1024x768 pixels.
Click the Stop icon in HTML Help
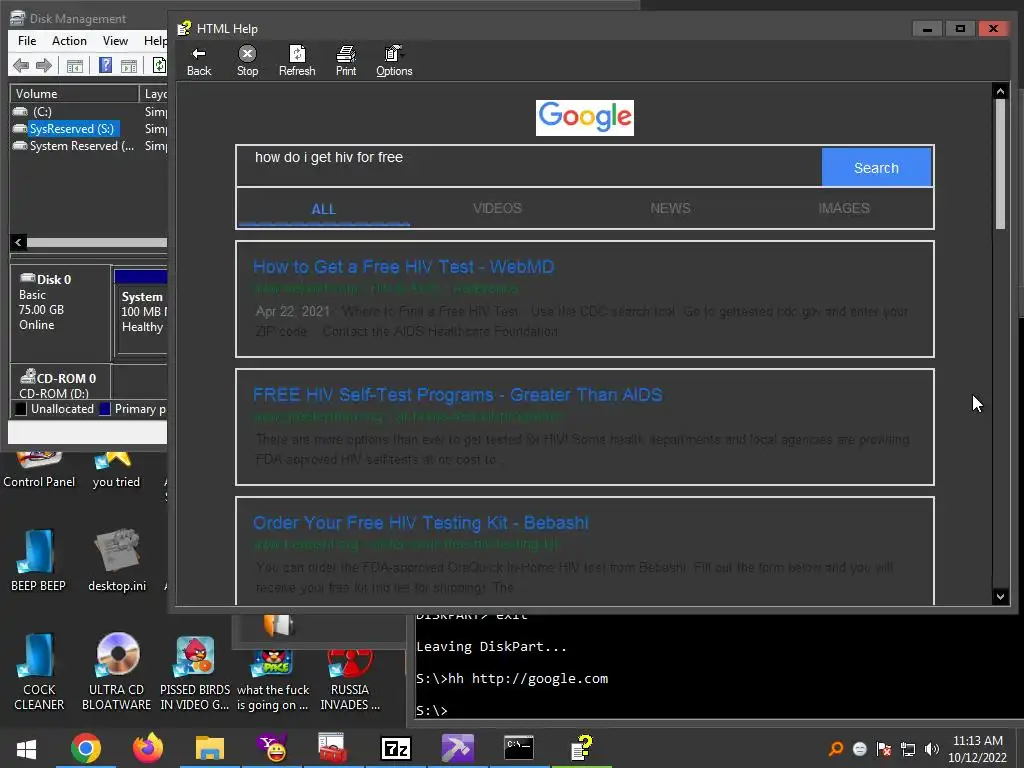point(247,61)
